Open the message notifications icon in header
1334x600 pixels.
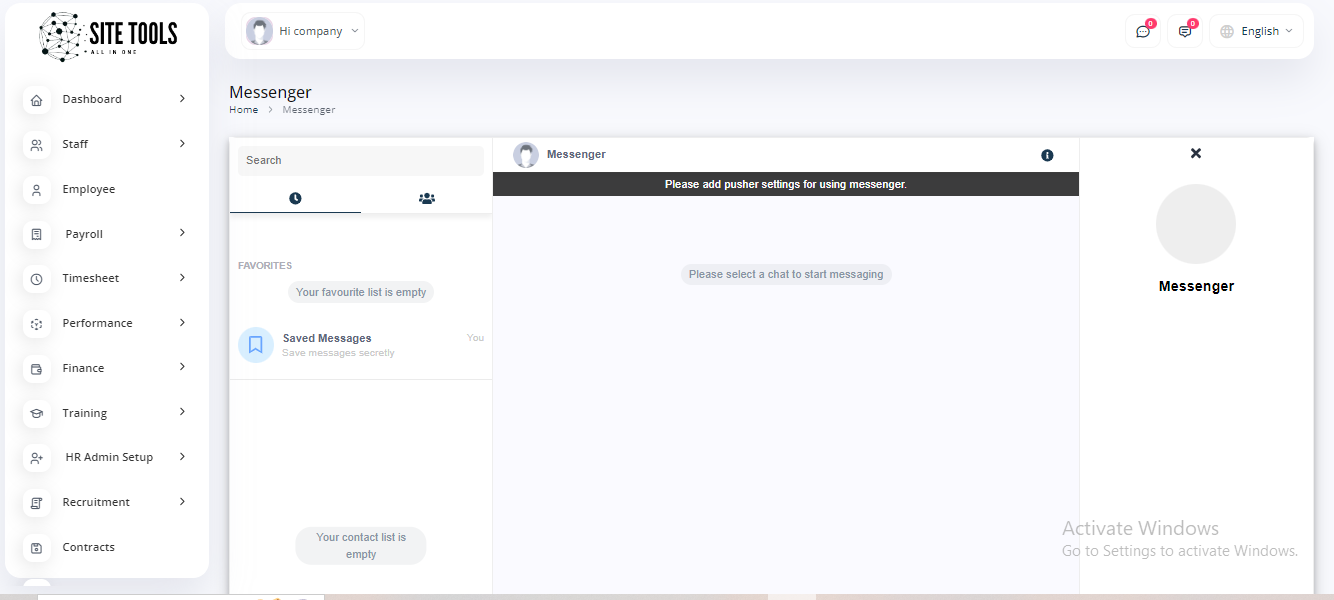1184,32
